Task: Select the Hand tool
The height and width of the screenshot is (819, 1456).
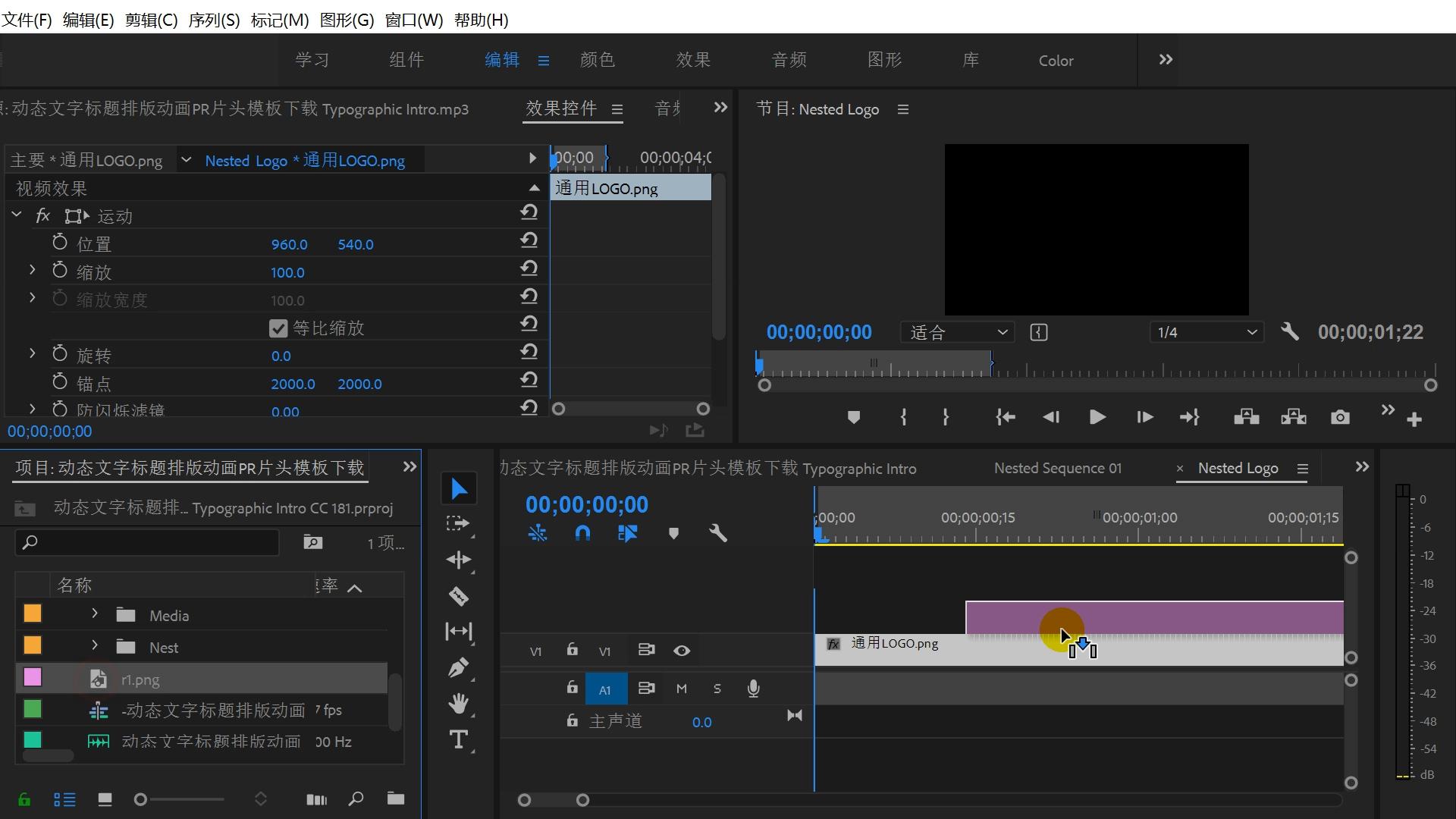Action: [x=459, y=704]
